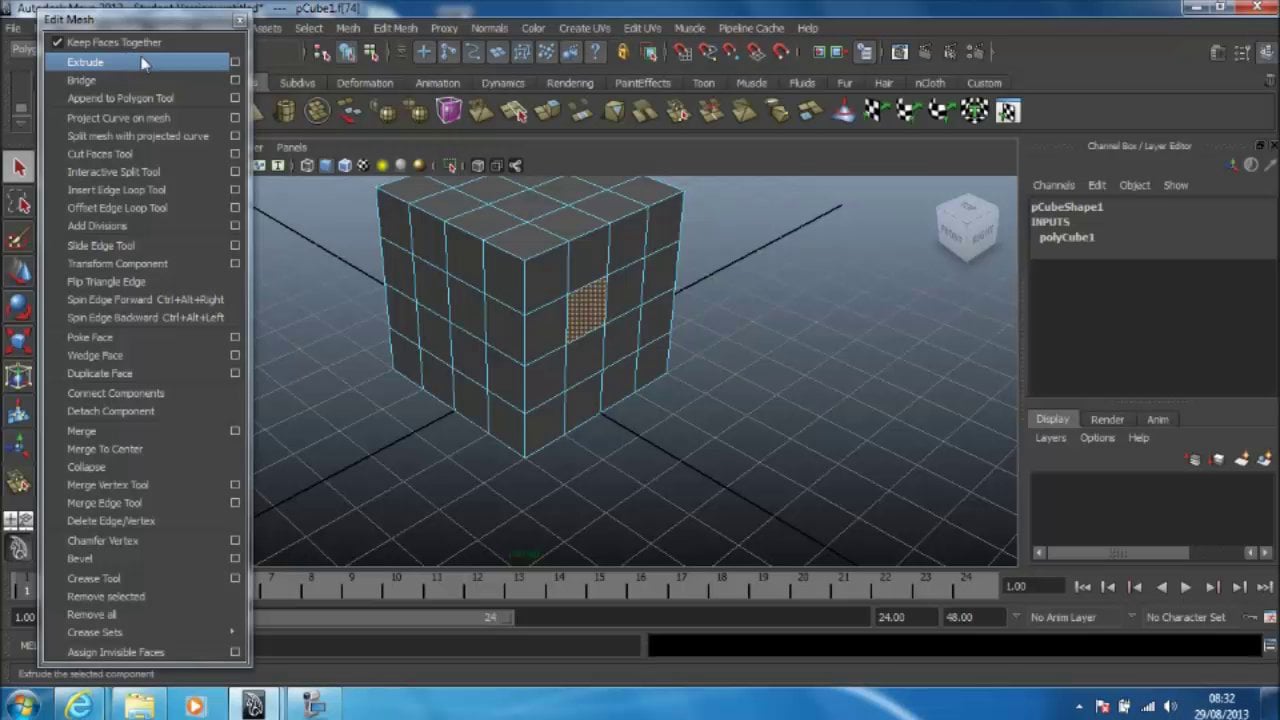Screen dimensions: 1280x720
Task: Open the Windows Start button
Action: [24, 705]
